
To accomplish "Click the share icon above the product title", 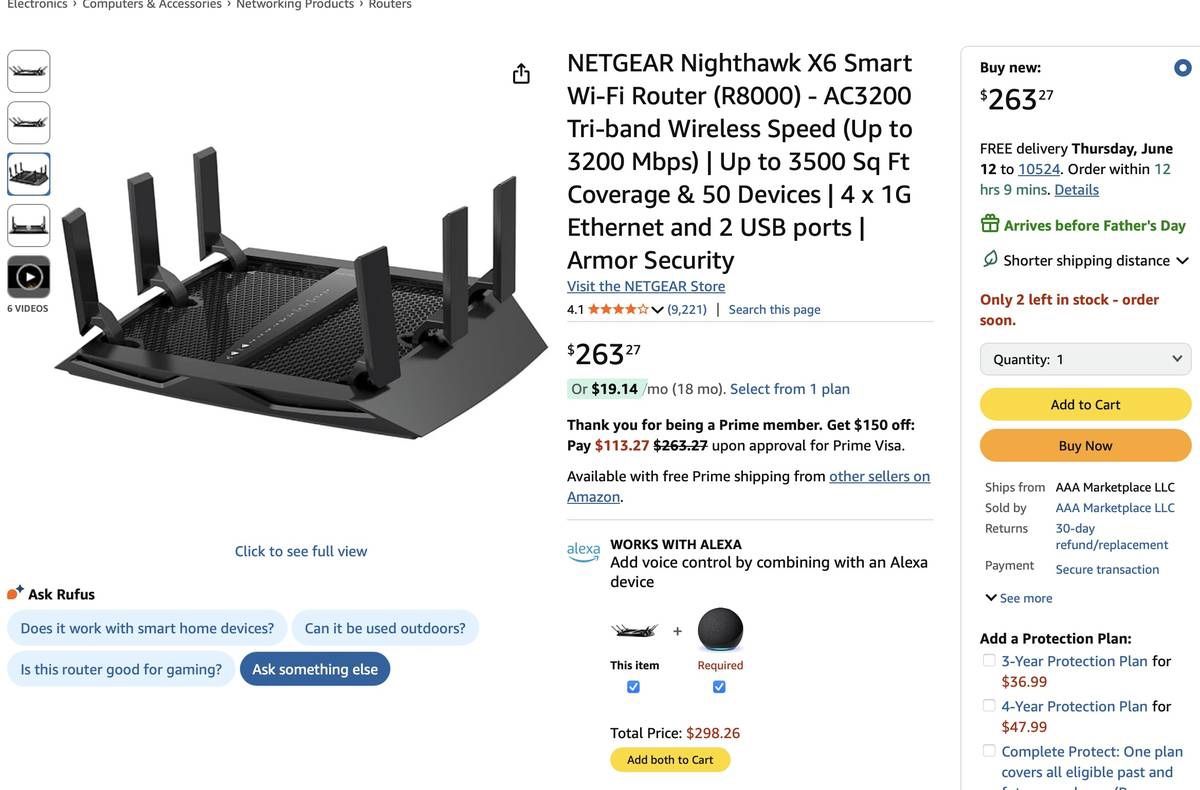I will coord(520,73).
